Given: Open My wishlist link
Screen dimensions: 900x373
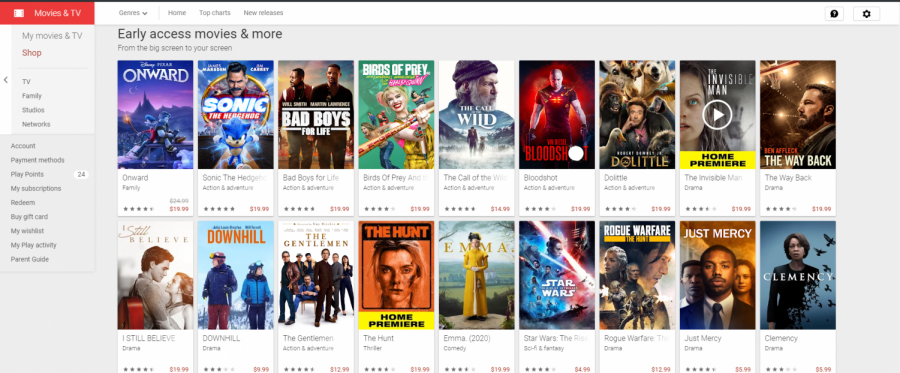Looking at the screenshot, I should 26,231.
